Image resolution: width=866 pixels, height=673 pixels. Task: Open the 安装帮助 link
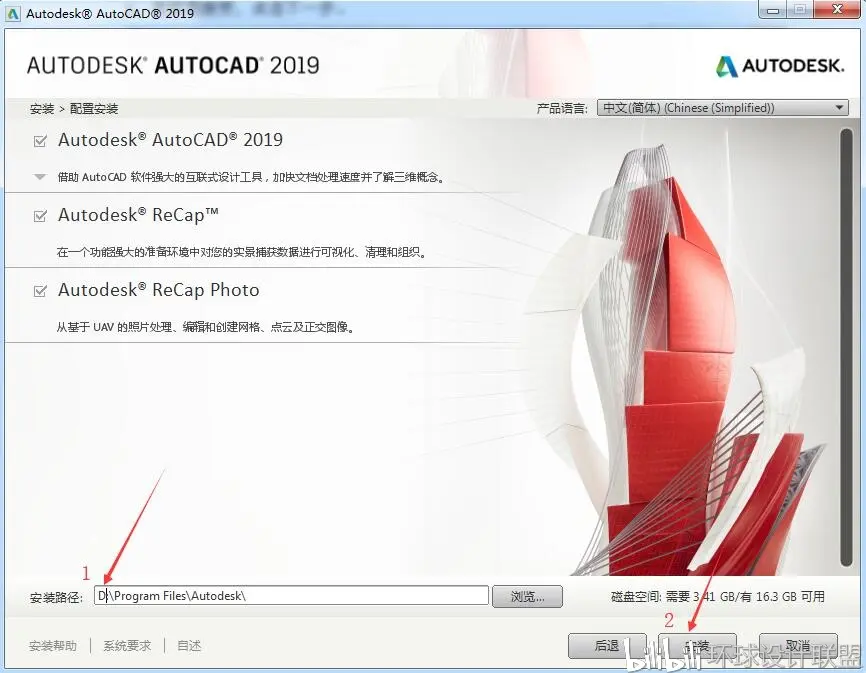point(53,645)
